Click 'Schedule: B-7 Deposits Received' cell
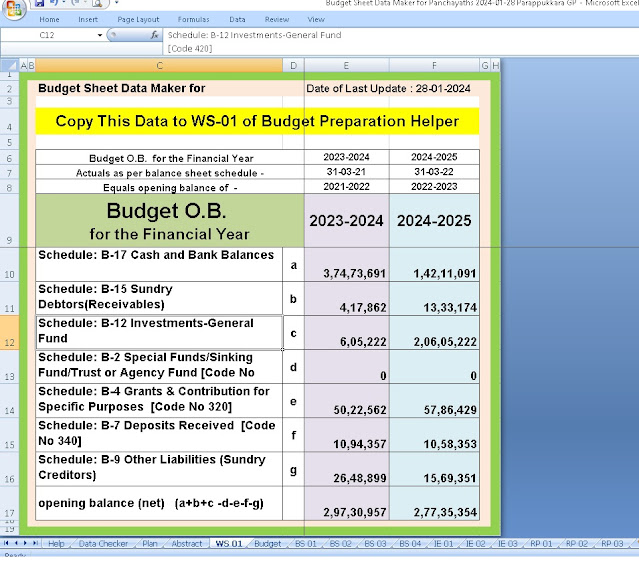Screen dimensions: 639x566 159,434
